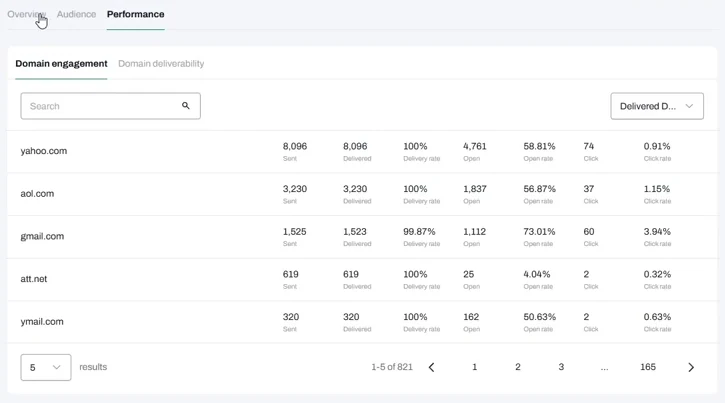The width and height of the screenshot is (725, 403).
Task: Click the pagination ellipsis
Action: [604, 368]
